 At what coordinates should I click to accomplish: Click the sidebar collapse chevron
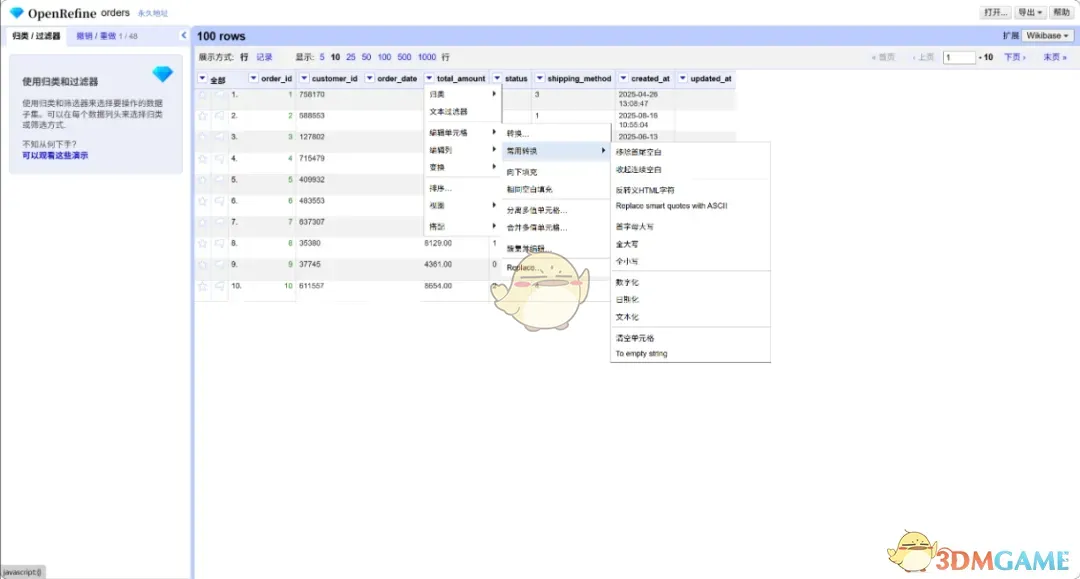click(184, 34)
